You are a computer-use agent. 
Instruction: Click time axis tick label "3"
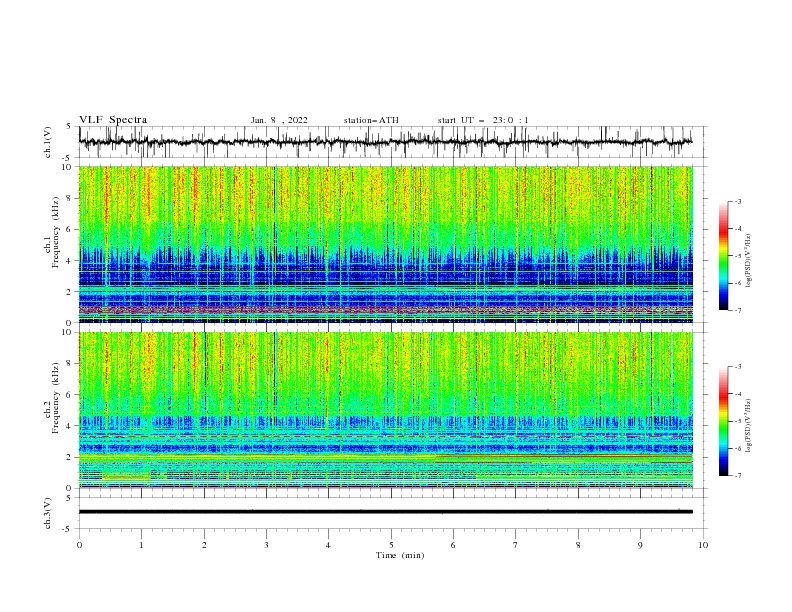(266, 545)
